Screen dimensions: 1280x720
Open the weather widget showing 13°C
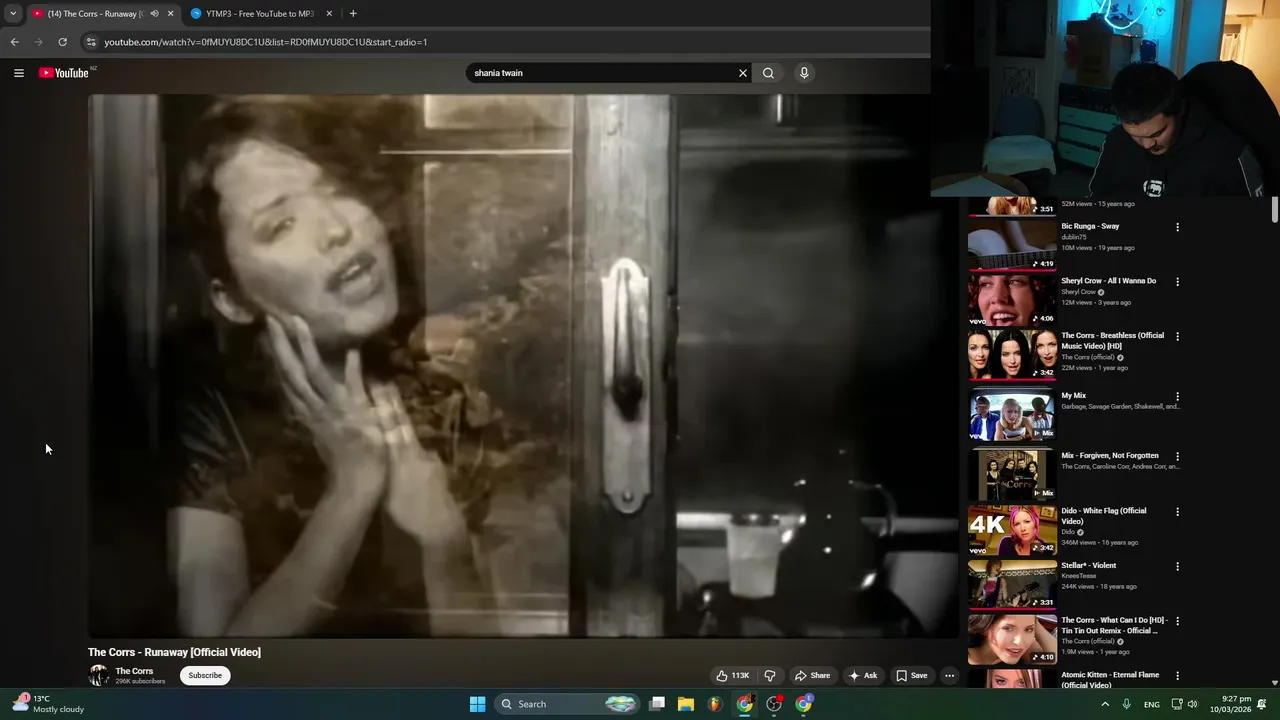point(48,704)
